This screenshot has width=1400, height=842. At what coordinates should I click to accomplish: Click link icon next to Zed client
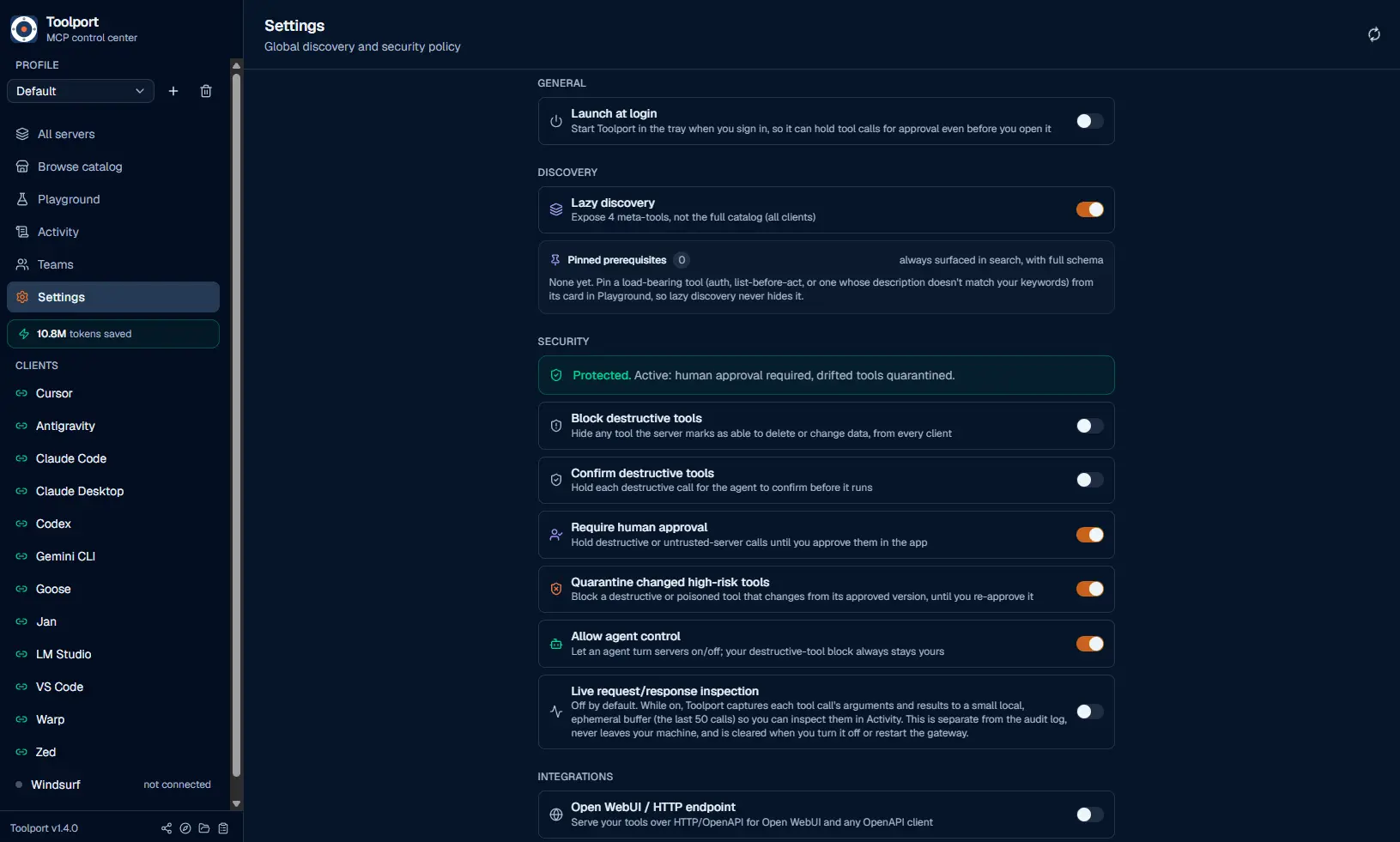pyautogui.click(x=21, y=752)
